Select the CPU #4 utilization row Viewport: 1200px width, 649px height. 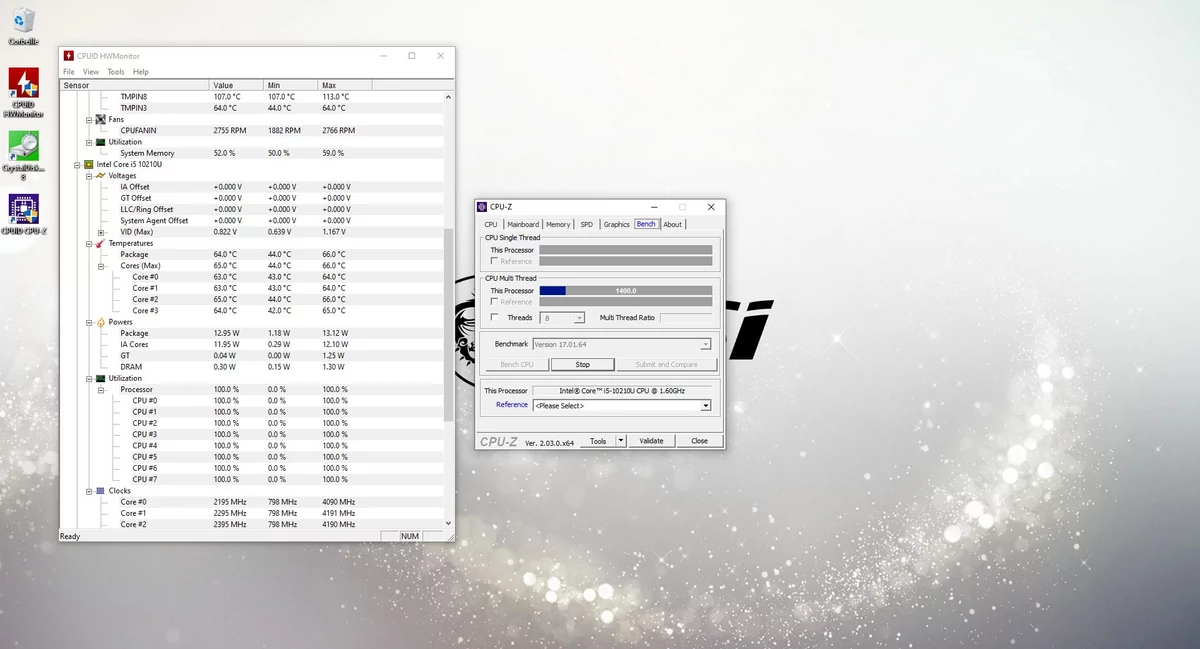(252, 446)
